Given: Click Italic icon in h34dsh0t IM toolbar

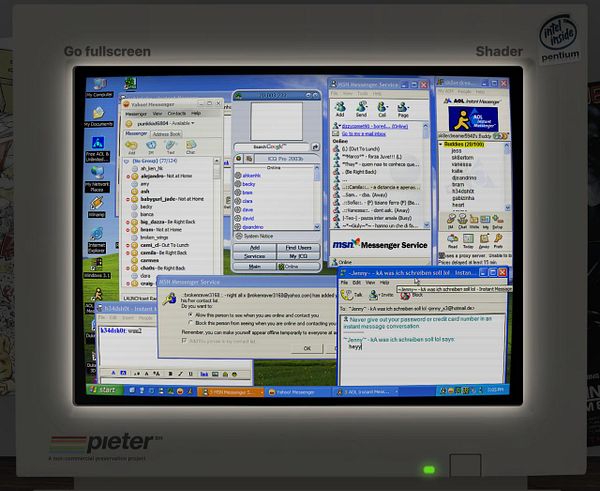Looking at the screenshot, I should tap(180, 374).
